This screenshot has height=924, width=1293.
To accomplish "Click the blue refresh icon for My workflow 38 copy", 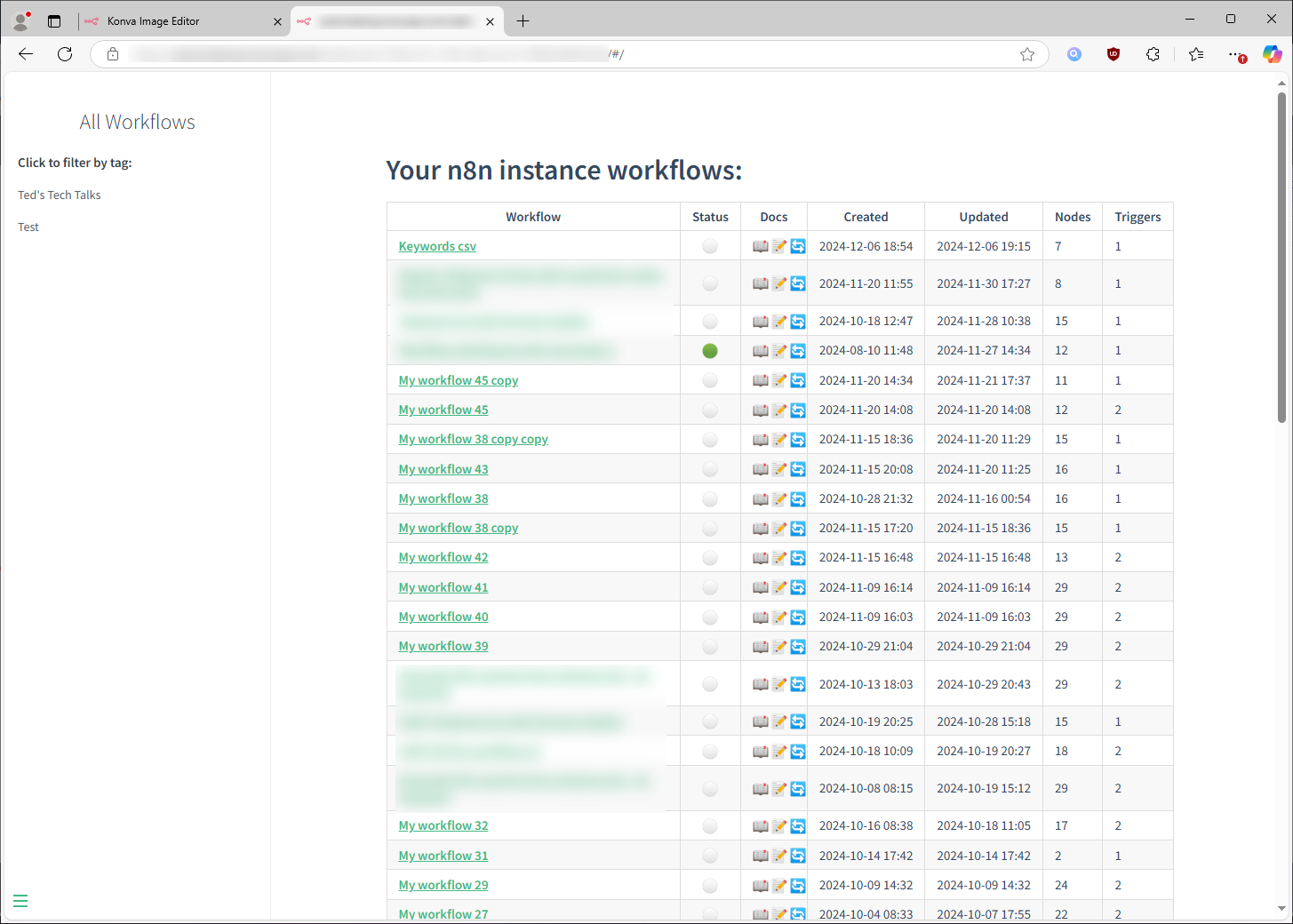I will [798, 528].
